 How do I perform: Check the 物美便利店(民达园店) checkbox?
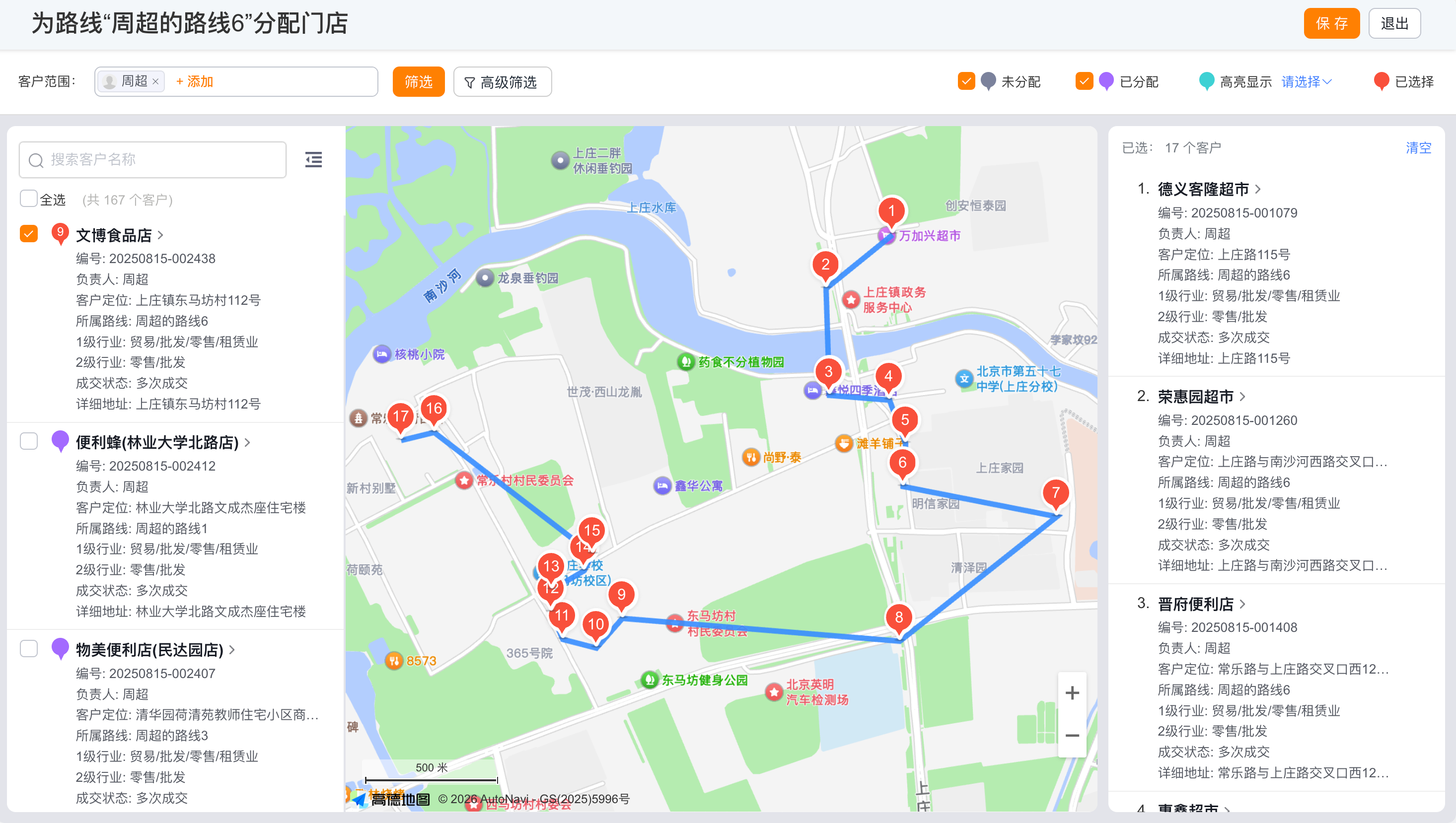click(28, 648)
